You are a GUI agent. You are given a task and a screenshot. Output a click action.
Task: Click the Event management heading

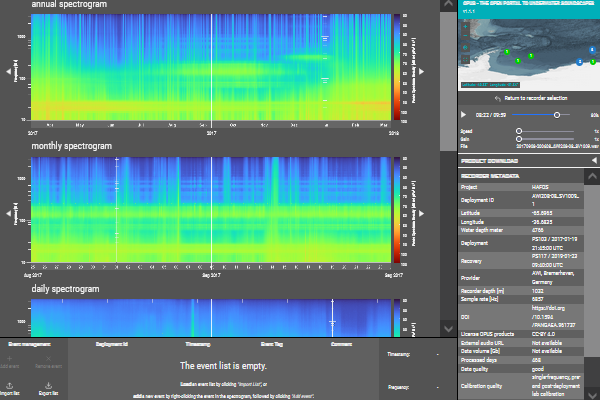29,344
